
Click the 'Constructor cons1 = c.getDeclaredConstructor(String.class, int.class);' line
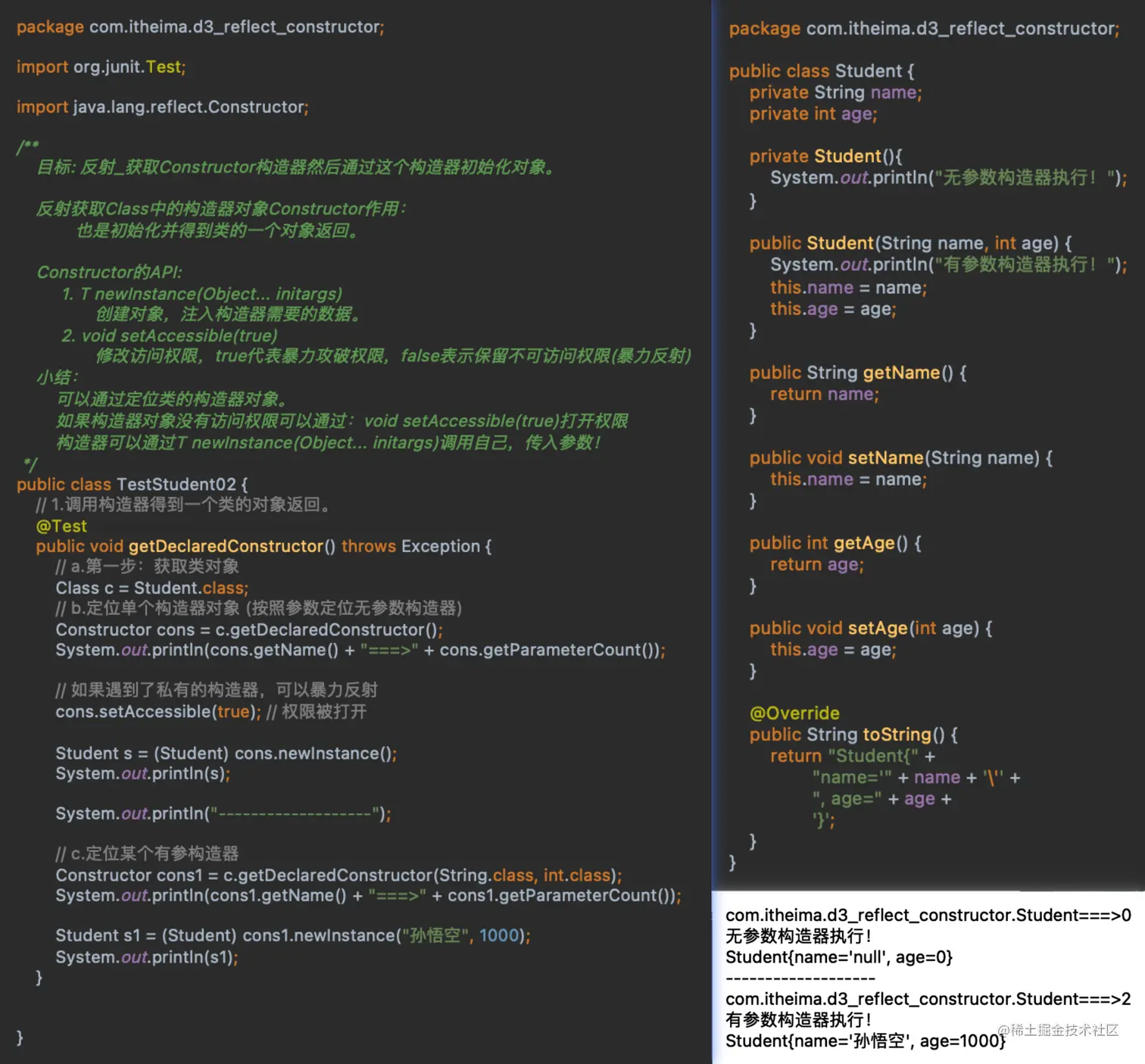point(339,875)
